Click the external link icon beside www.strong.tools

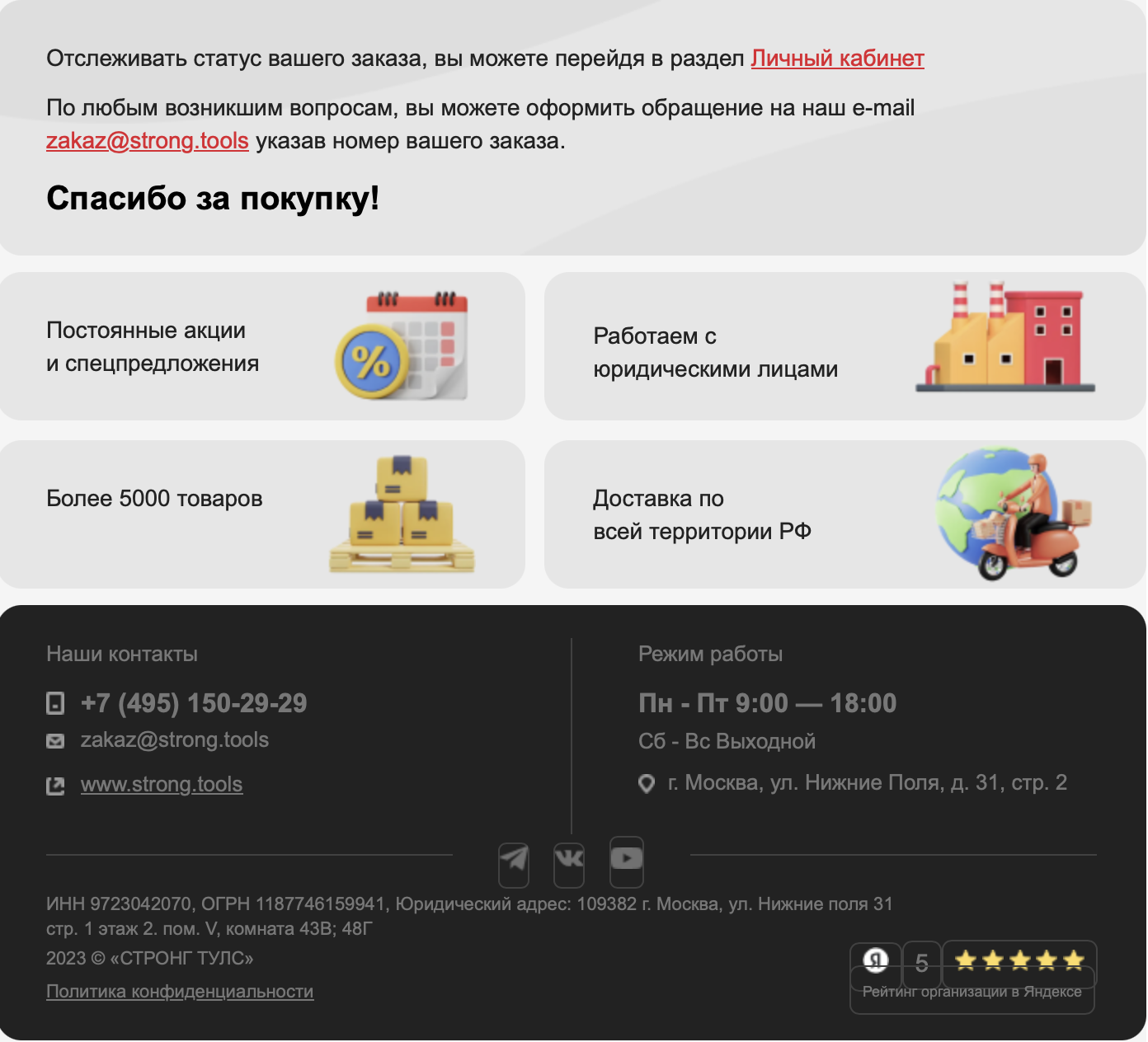[54, 786]
